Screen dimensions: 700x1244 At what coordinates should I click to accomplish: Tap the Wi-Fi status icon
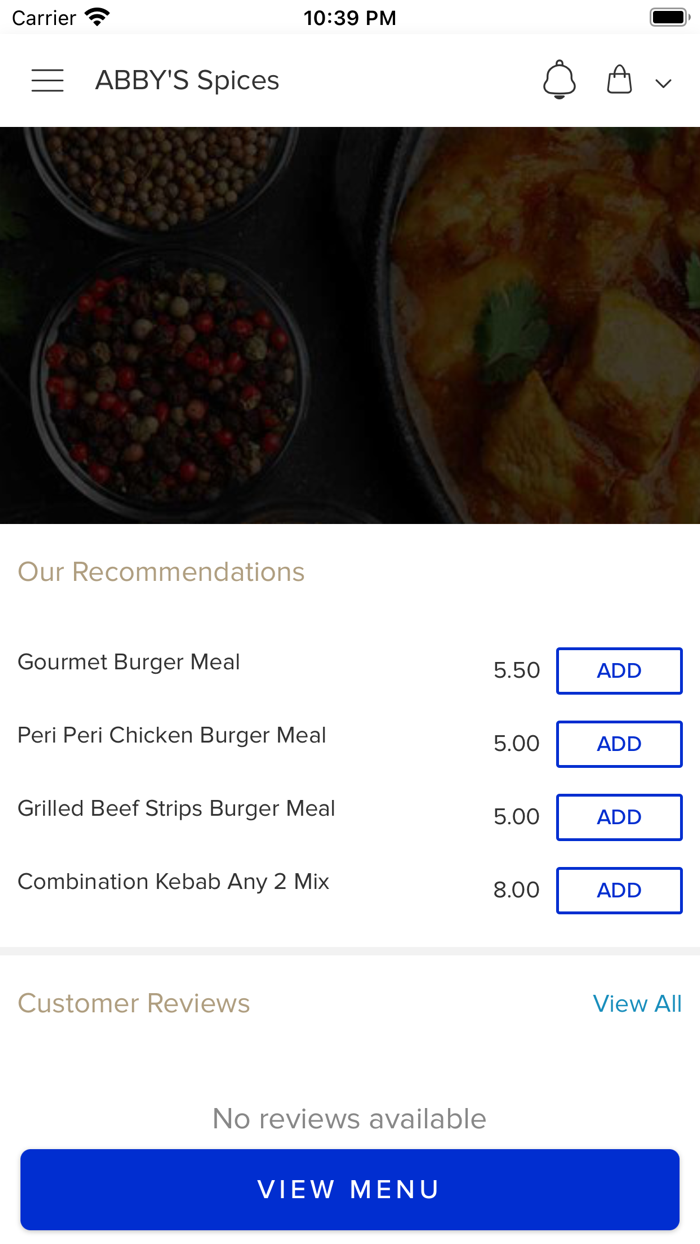(97, 17)
